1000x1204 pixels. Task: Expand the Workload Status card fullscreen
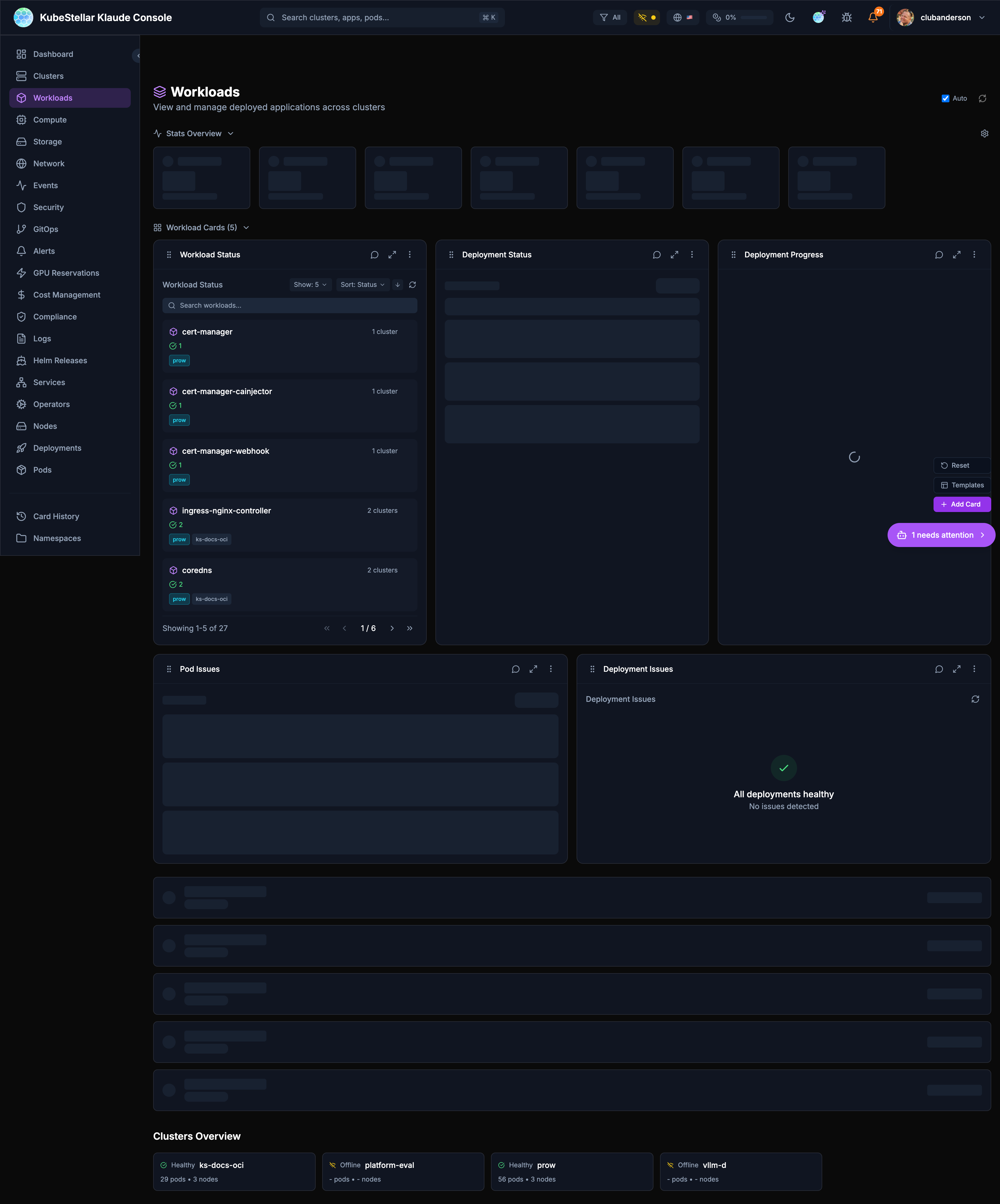coord(392,255)
